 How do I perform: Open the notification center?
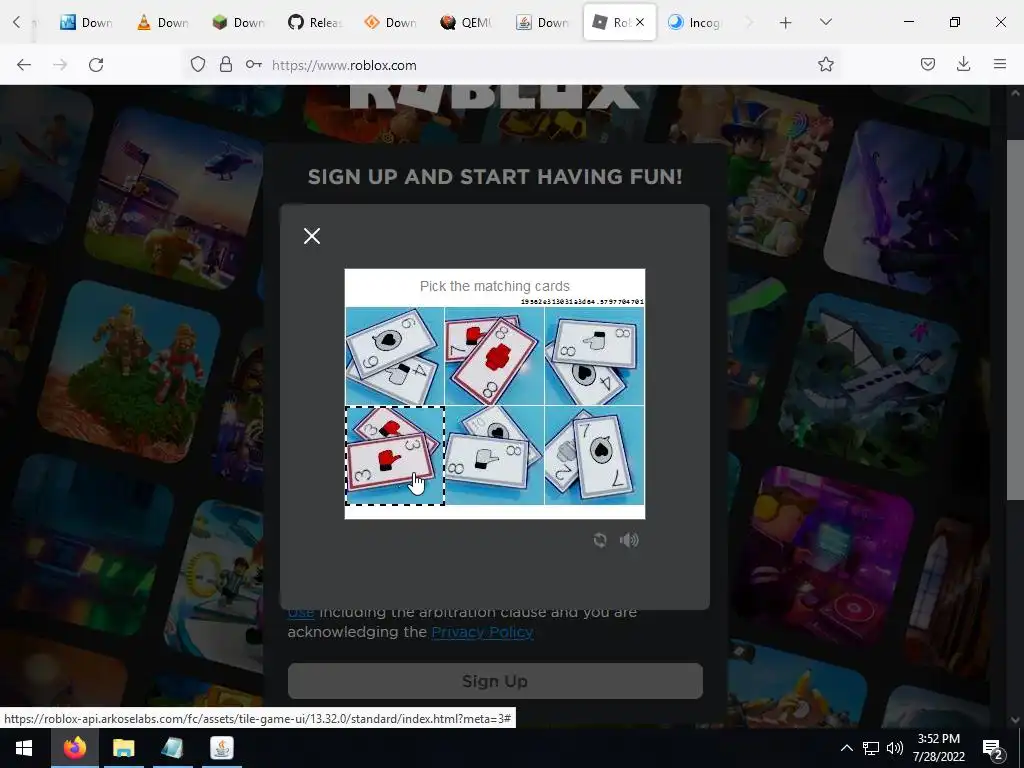(993, 748)
